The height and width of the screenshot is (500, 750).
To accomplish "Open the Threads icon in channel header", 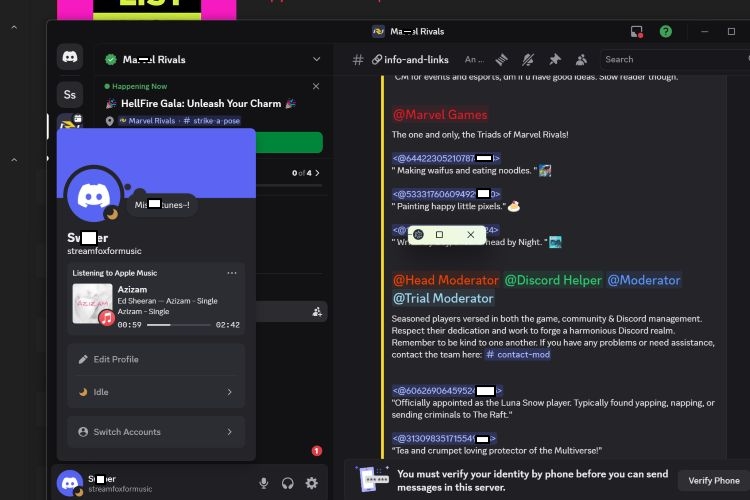I will [502, 60].
